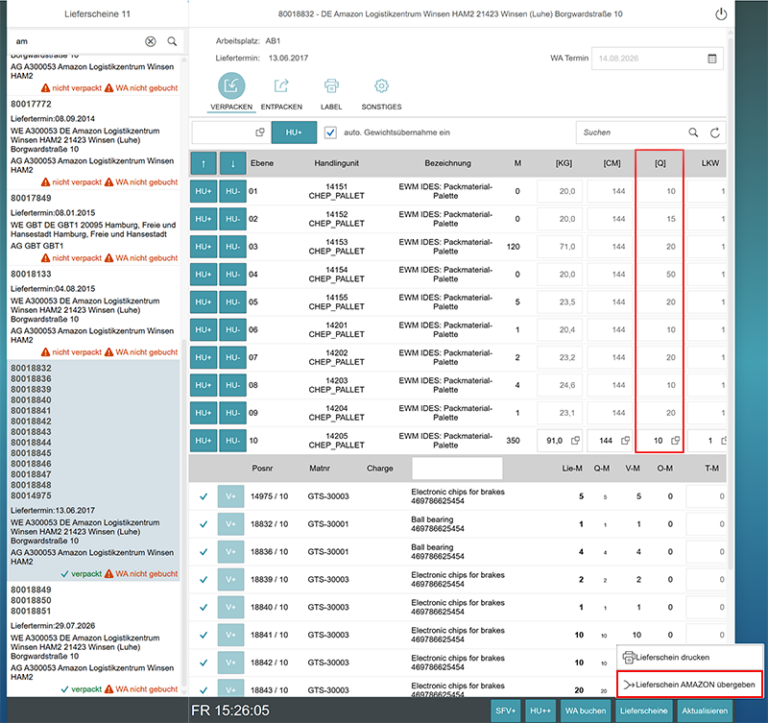Click the teal HU+ button beside input
Viewport: 768px width, 723px height.
[294, 132]
